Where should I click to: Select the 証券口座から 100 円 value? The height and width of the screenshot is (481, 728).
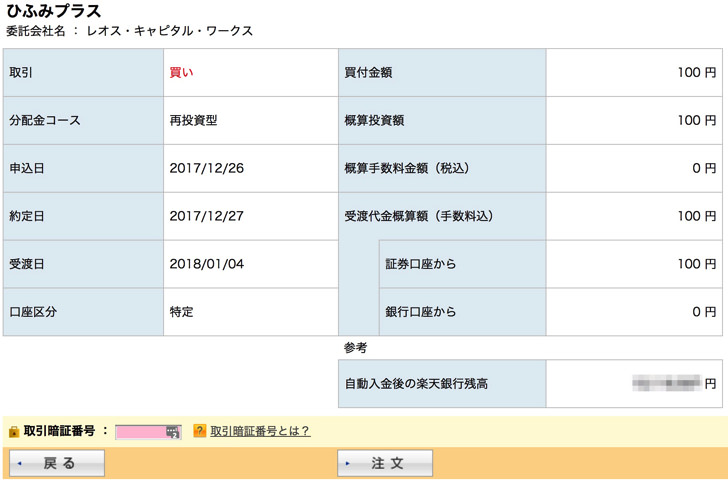[x=696, y=264]
